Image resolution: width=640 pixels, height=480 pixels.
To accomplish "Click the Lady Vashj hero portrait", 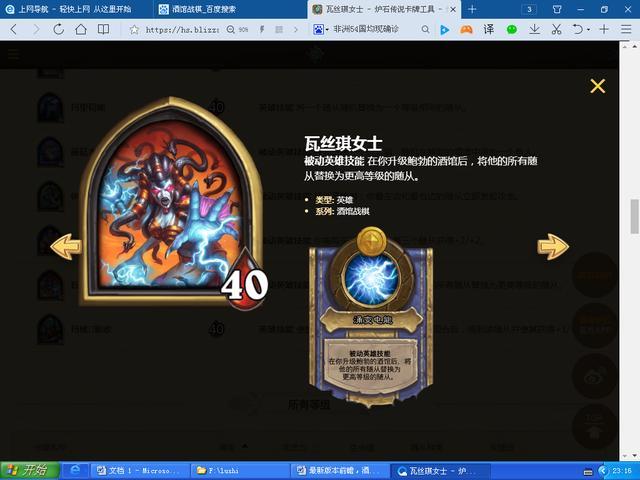I will tap(171, 200).
